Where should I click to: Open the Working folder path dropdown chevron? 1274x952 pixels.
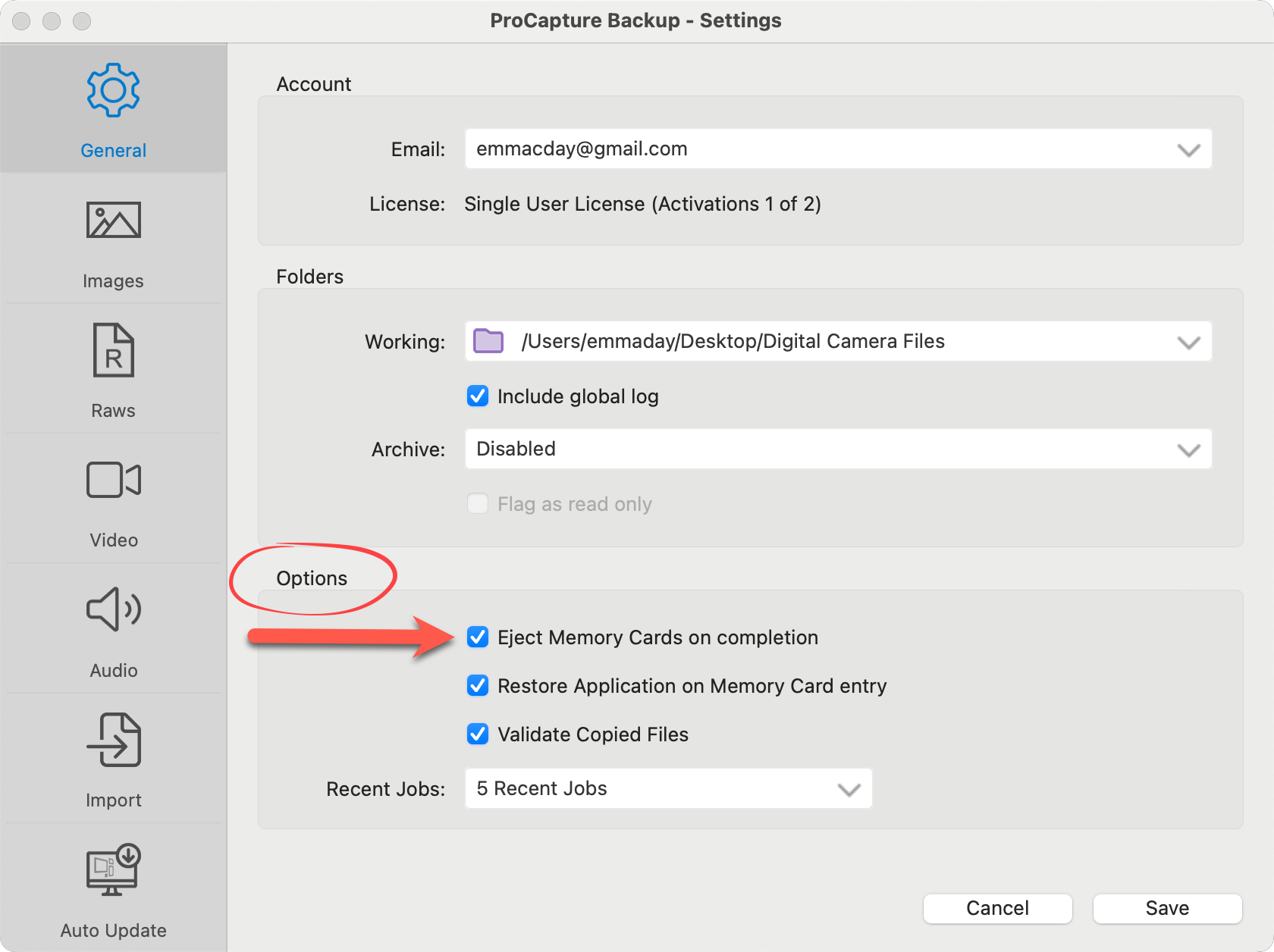1188,342
